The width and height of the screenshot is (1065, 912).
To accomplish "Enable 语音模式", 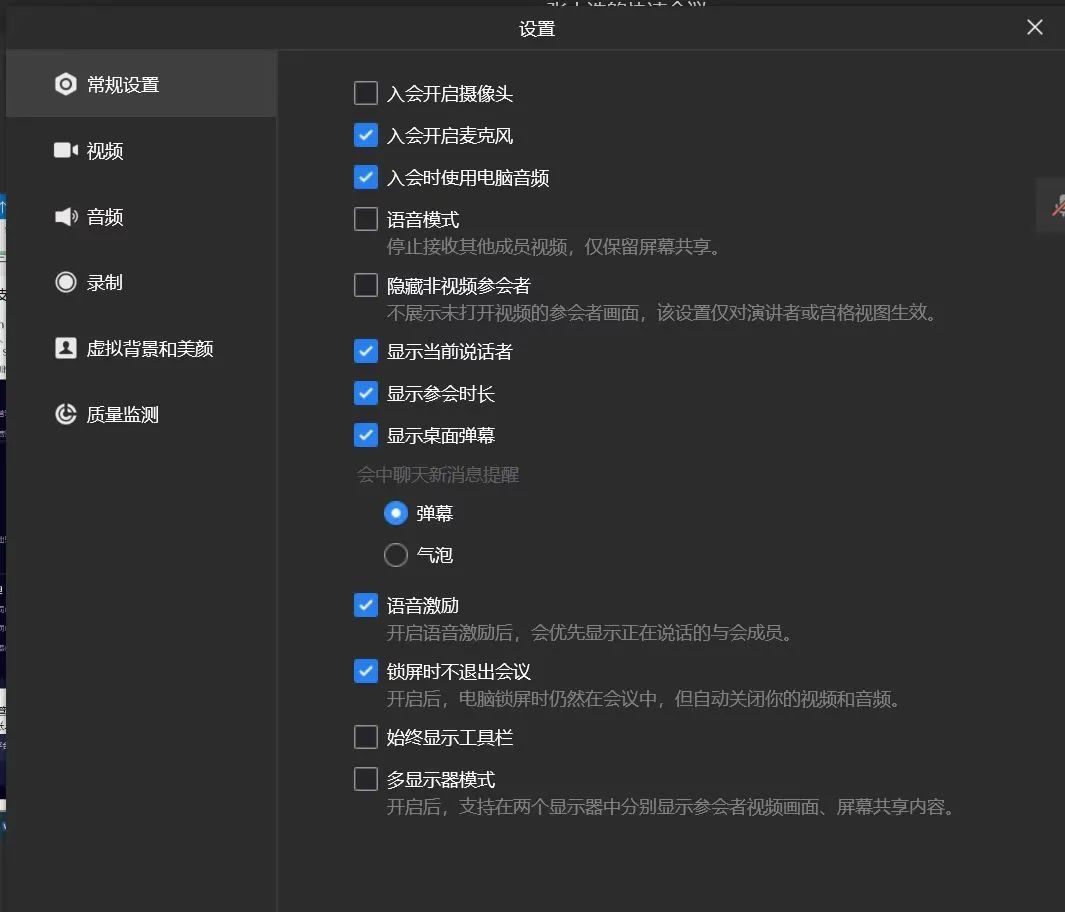I will coord(366,219).
